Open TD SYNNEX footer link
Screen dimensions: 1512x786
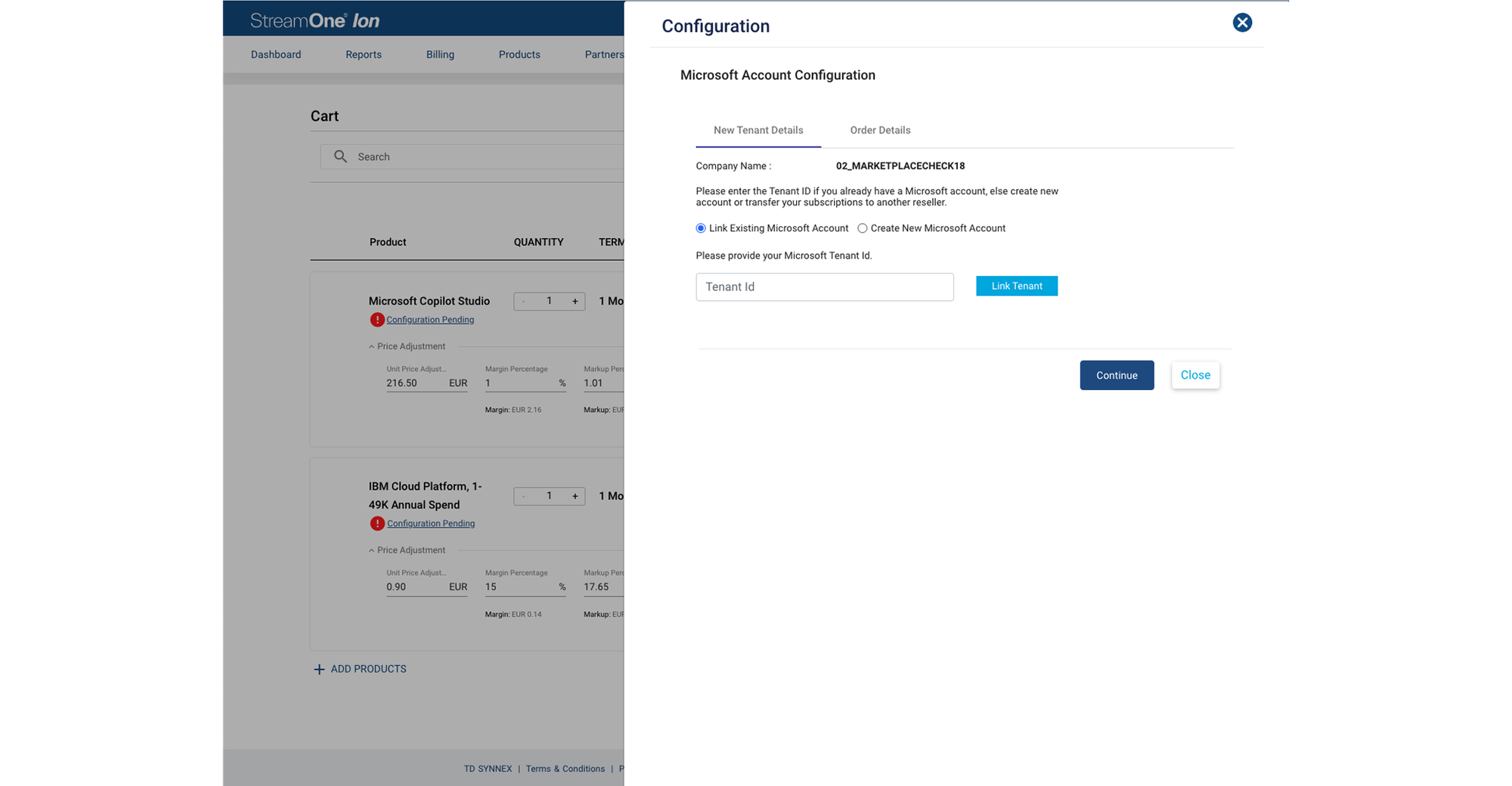(488, 769)
